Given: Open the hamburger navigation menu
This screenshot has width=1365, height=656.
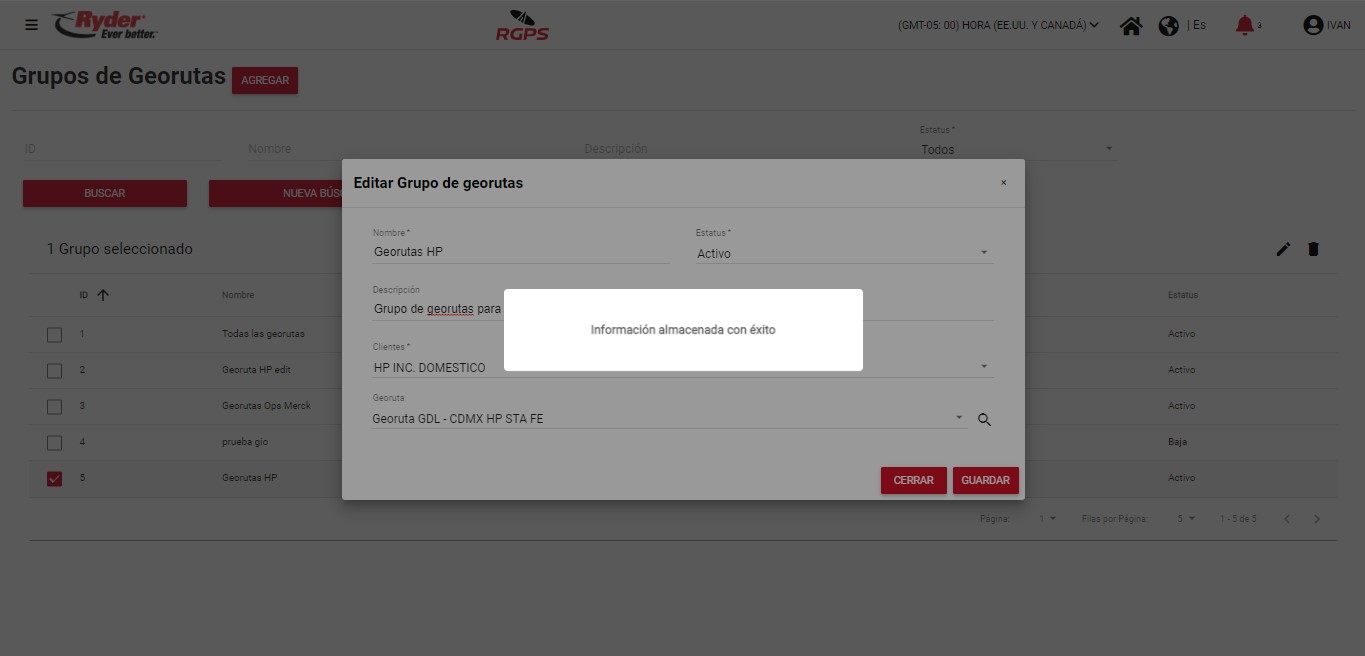Looking at the screenshot, I should click(31, 25).
